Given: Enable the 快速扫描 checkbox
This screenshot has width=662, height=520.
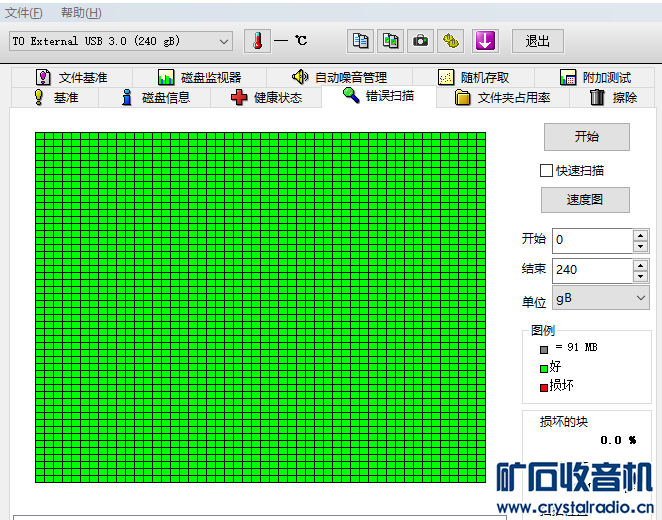Looking at the screenshot, I should tap(546, 171).
